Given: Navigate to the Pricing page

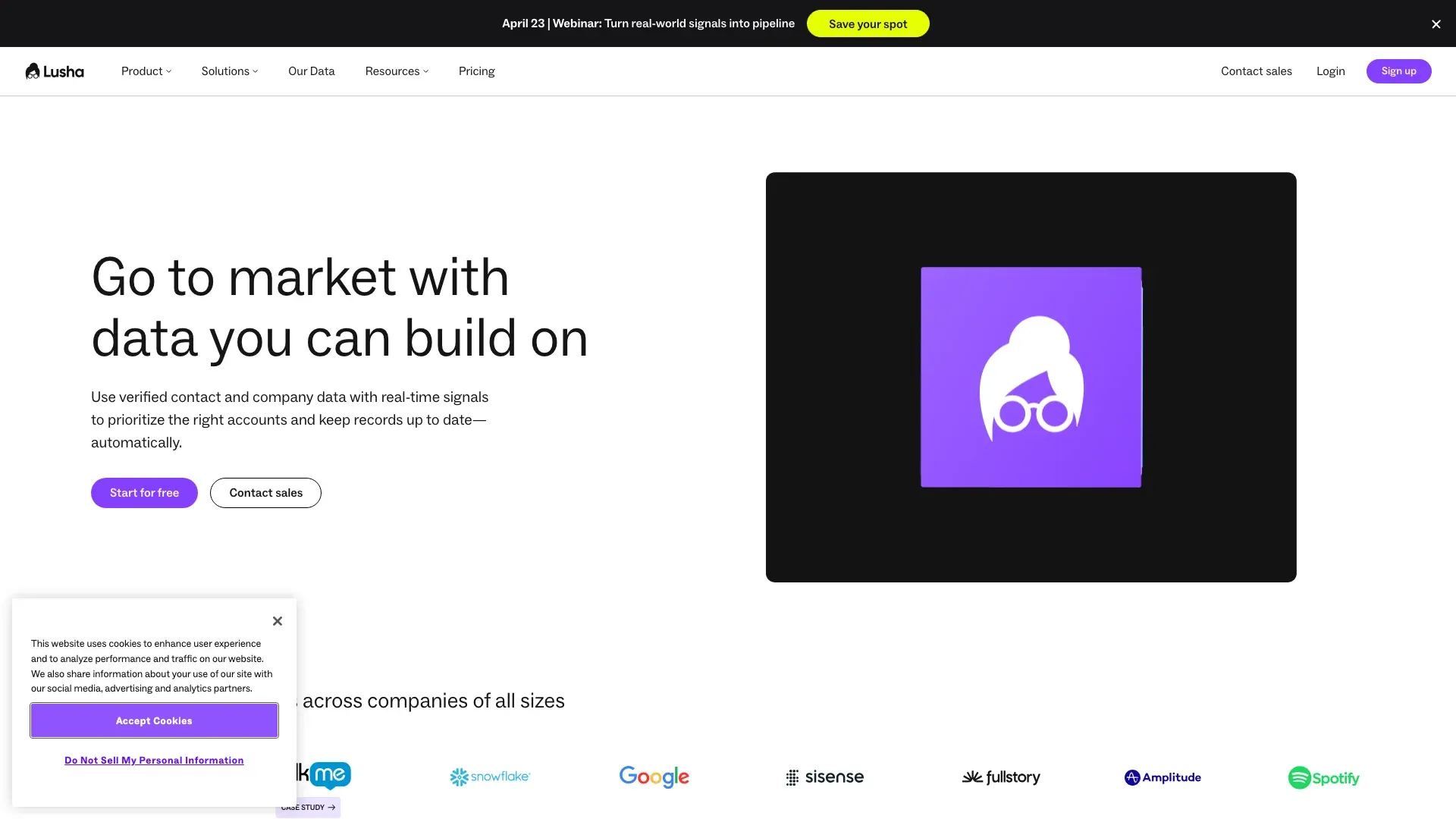Looking at the screenshot, I should 476,71.
